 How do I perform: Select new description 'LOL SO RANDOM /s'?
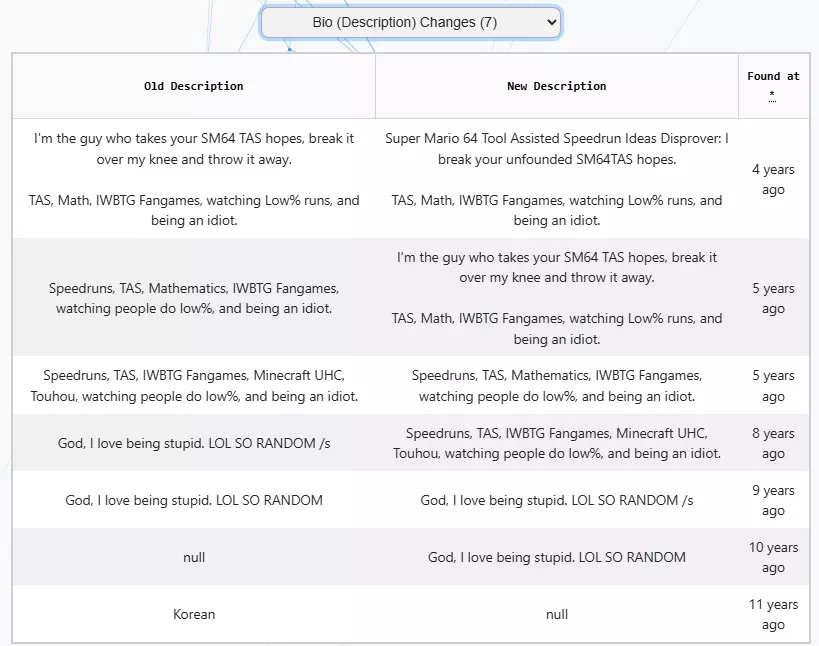point(557,500)
